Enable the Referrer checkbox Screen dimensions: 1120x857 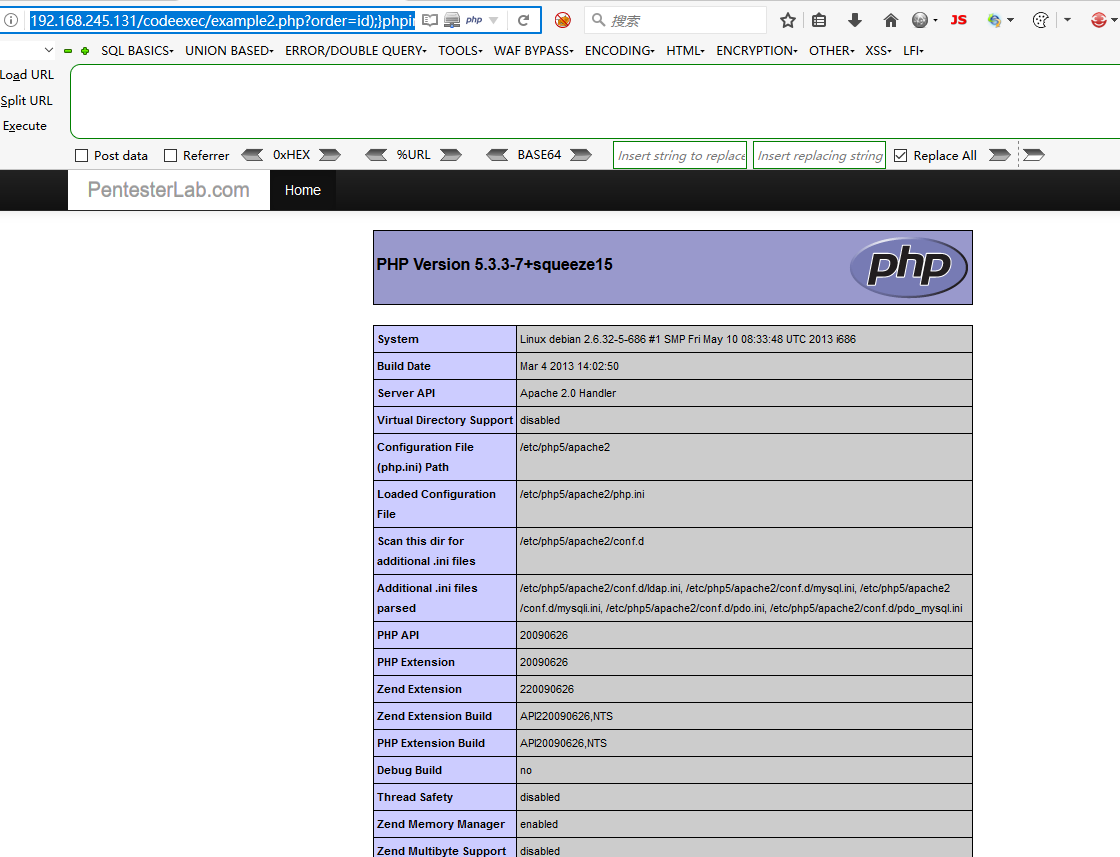pyautogui.click(x=170, y=156)
